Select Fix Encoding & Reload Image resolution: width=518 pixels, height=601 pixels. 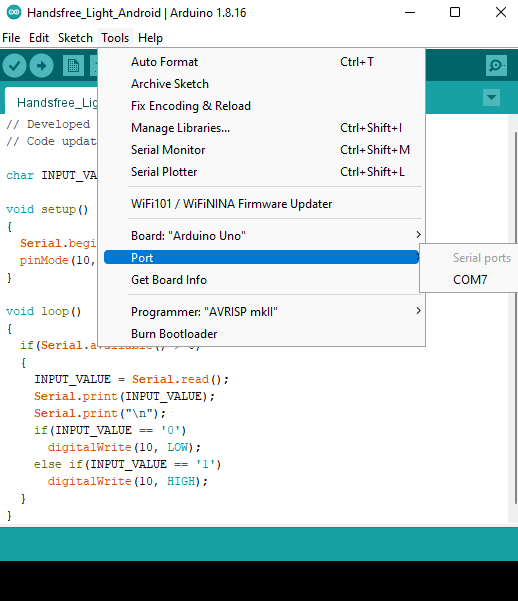[x=263, y=106]
